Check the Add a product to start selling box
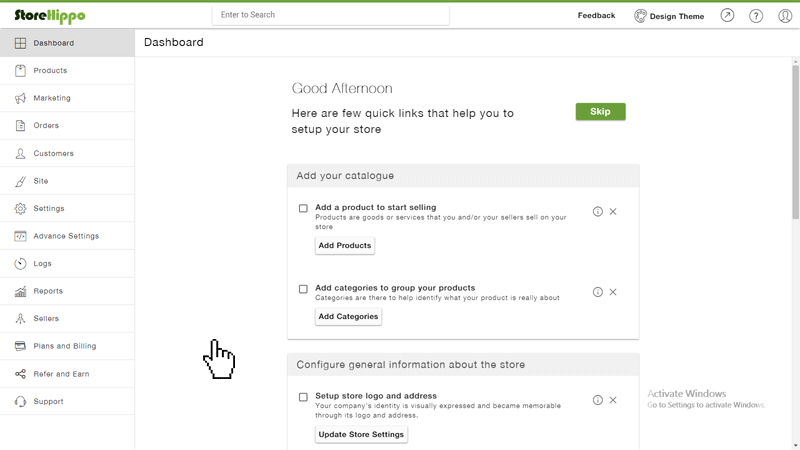The image size is (800, 450). click(x=303, y=208)
